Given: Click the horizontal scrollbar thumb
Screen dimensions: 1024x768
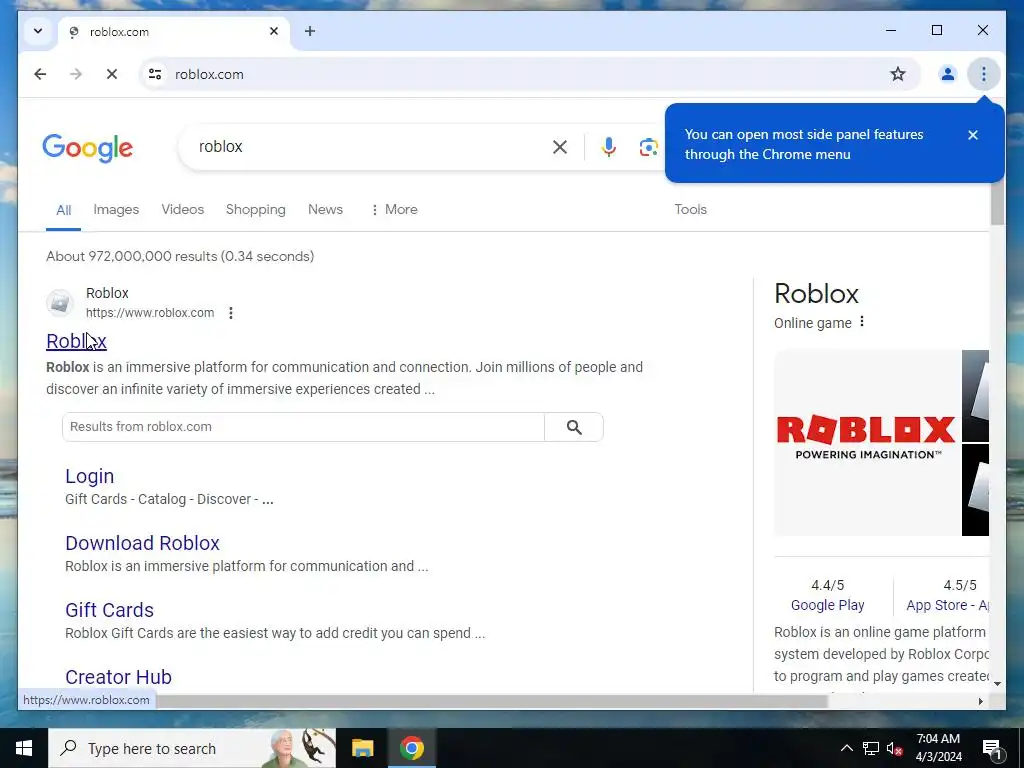Looking at the screenshot, I should tap(492, 701).
